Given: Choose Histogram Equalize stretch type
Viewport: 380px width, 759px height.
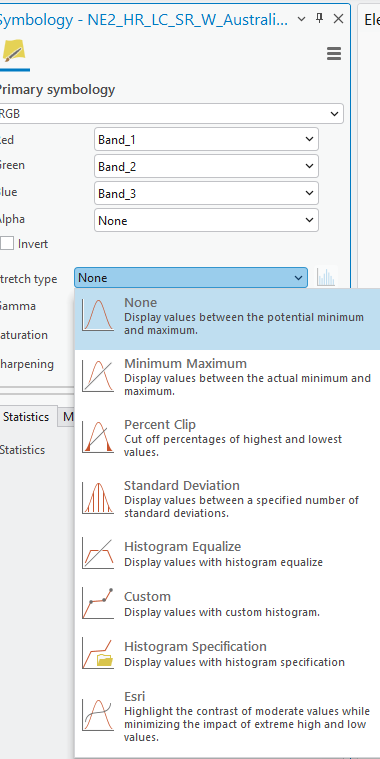Looking at the screenshot, I should (x=228, y=554).
